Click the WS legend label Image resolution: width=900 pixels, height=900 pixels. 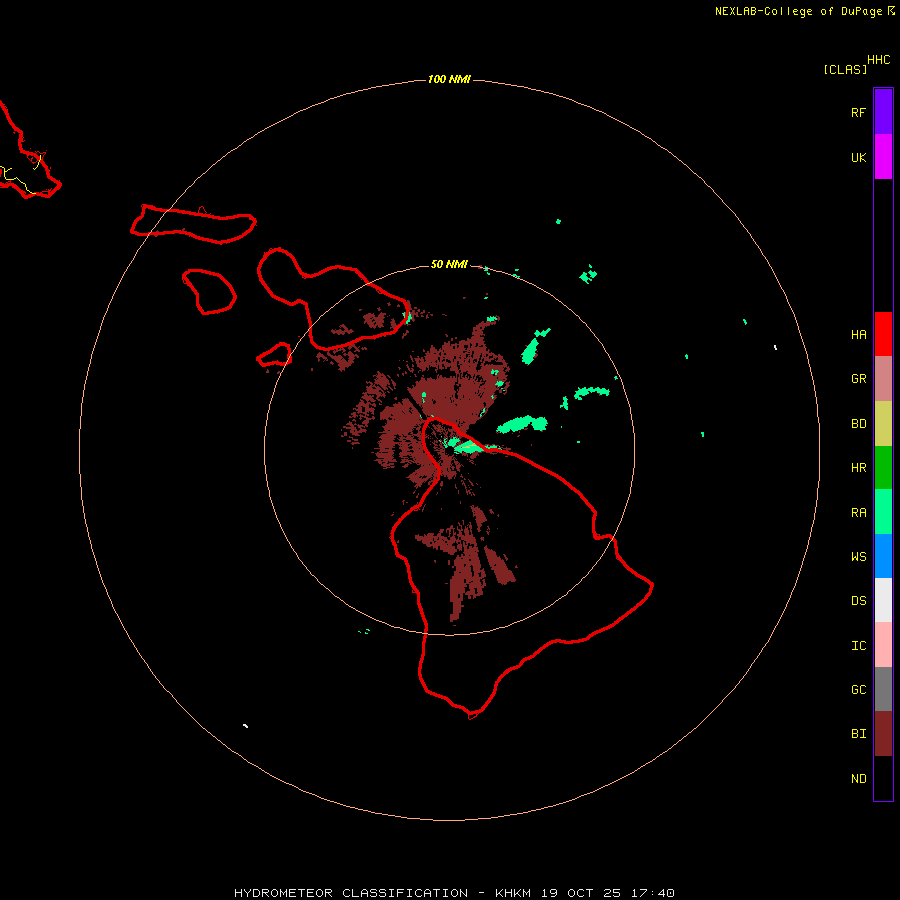858,557
